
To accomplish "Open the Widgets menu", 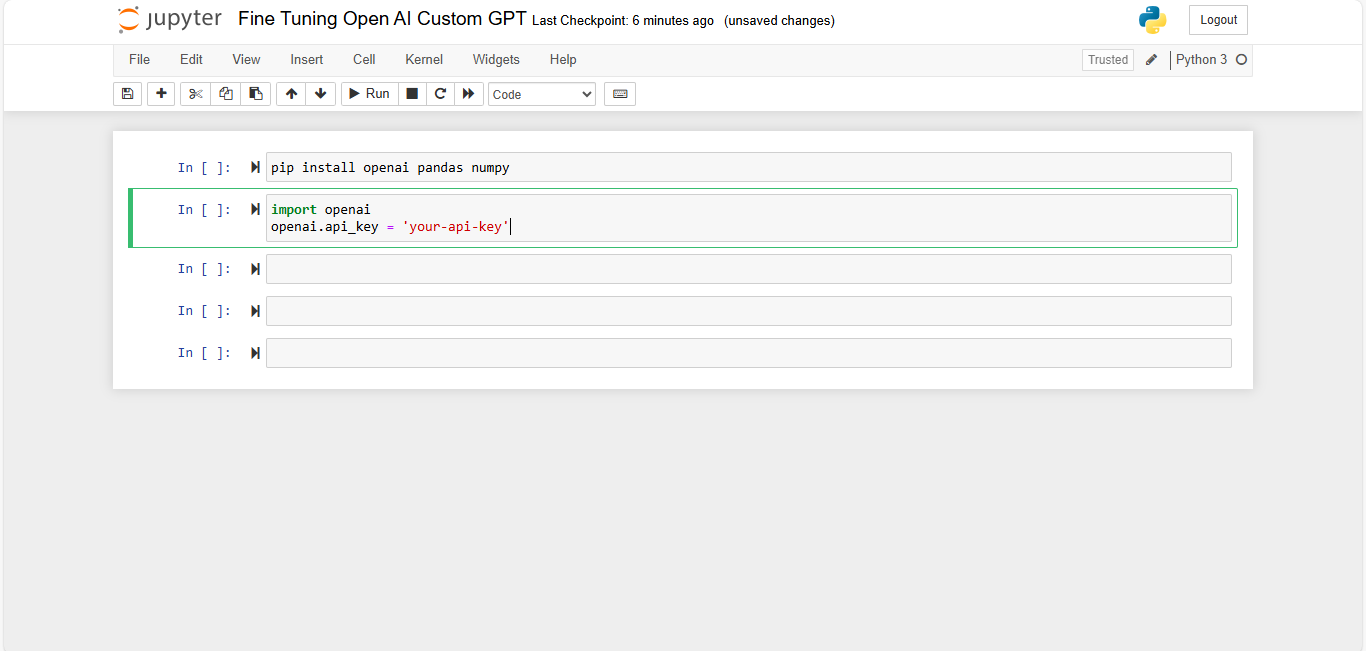I will (495, 59).
